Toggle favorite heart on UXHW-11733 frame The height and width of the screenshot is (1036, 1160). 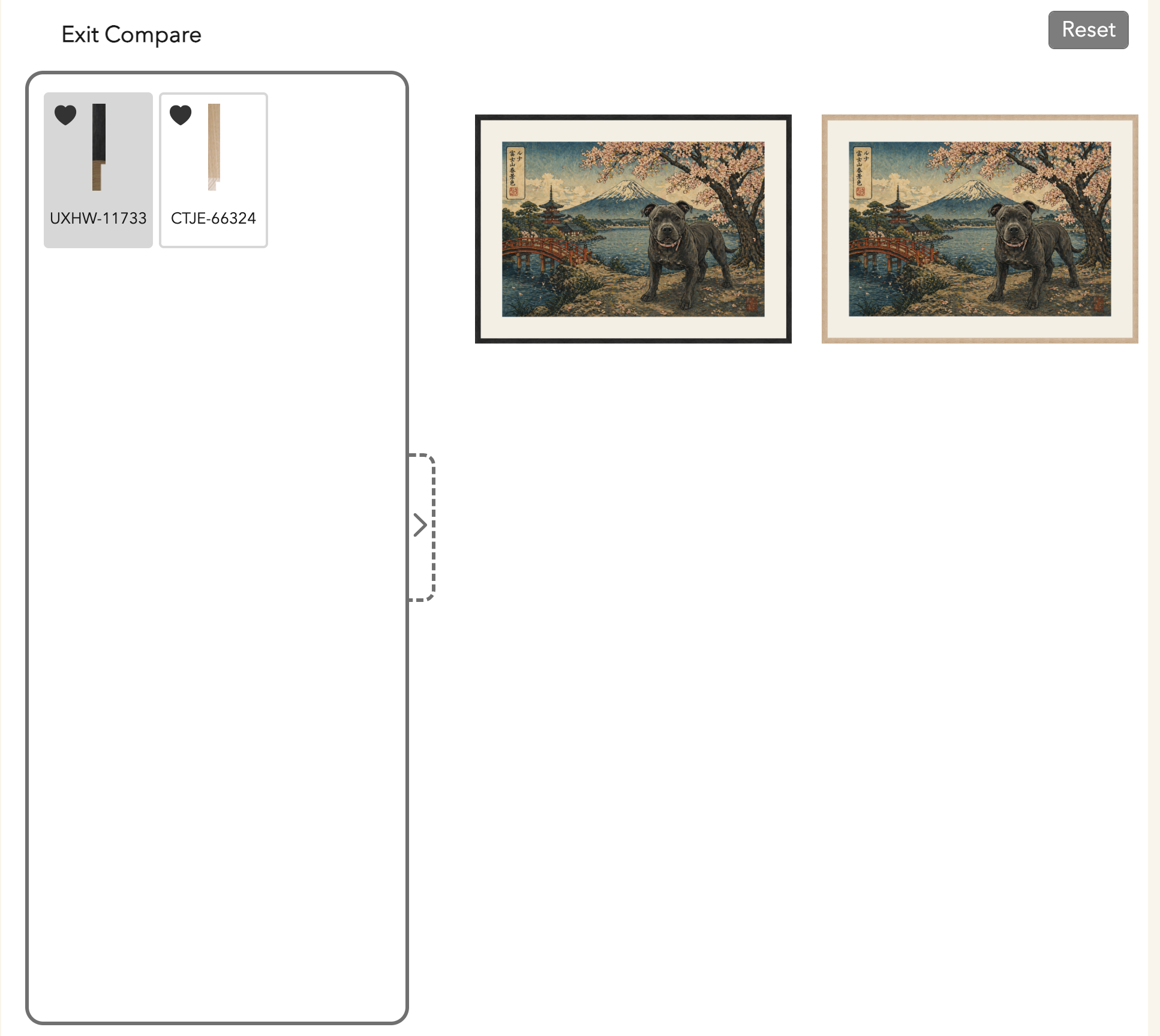click(x=65, y=115)
